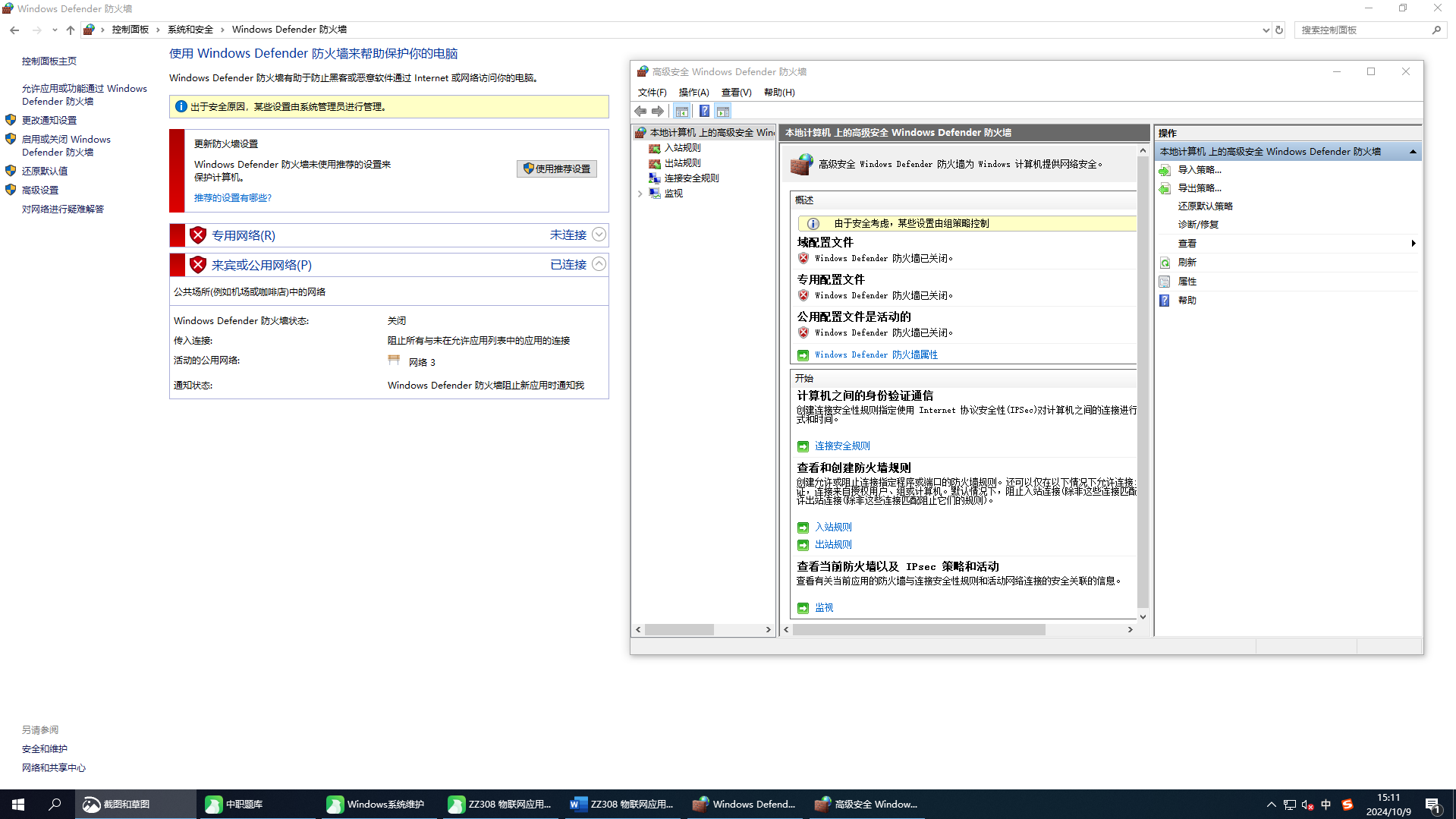The image size is (1456, 819).
Task: Click the muted volume tray icon
Action: (x=1308, y=805)
